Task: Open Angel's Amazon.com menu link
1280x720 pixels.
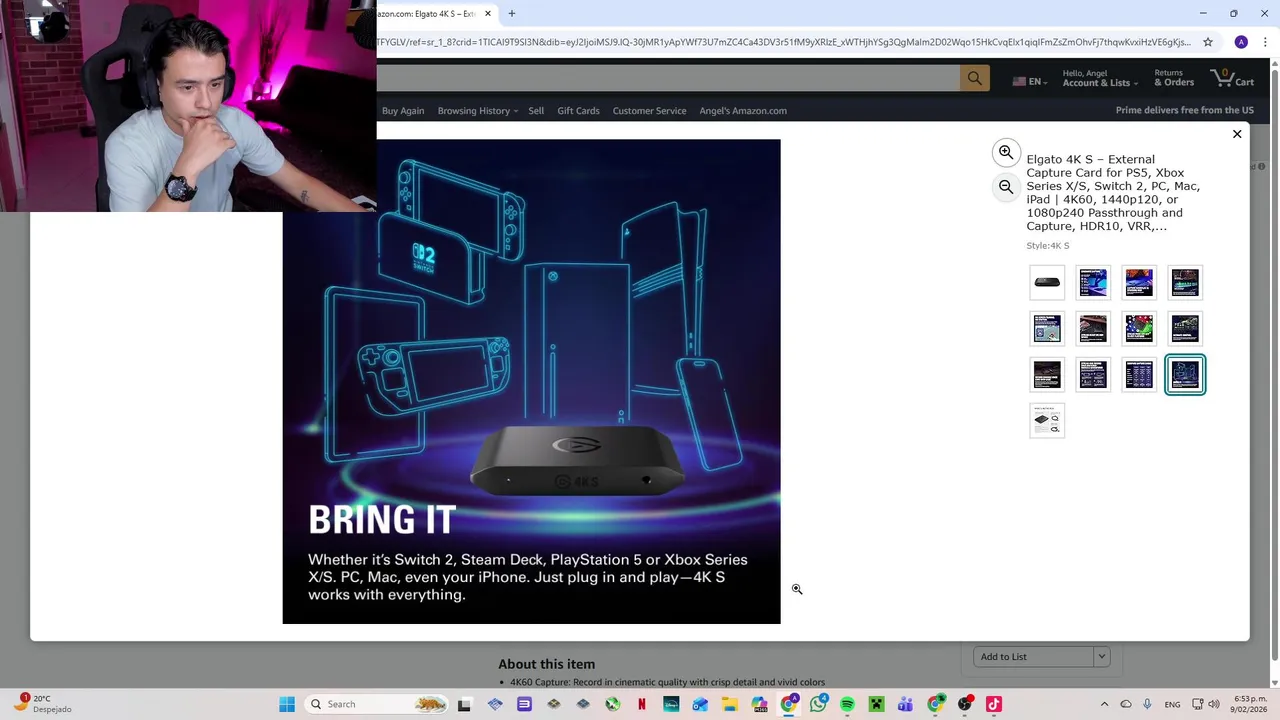Action: [743, 111]
